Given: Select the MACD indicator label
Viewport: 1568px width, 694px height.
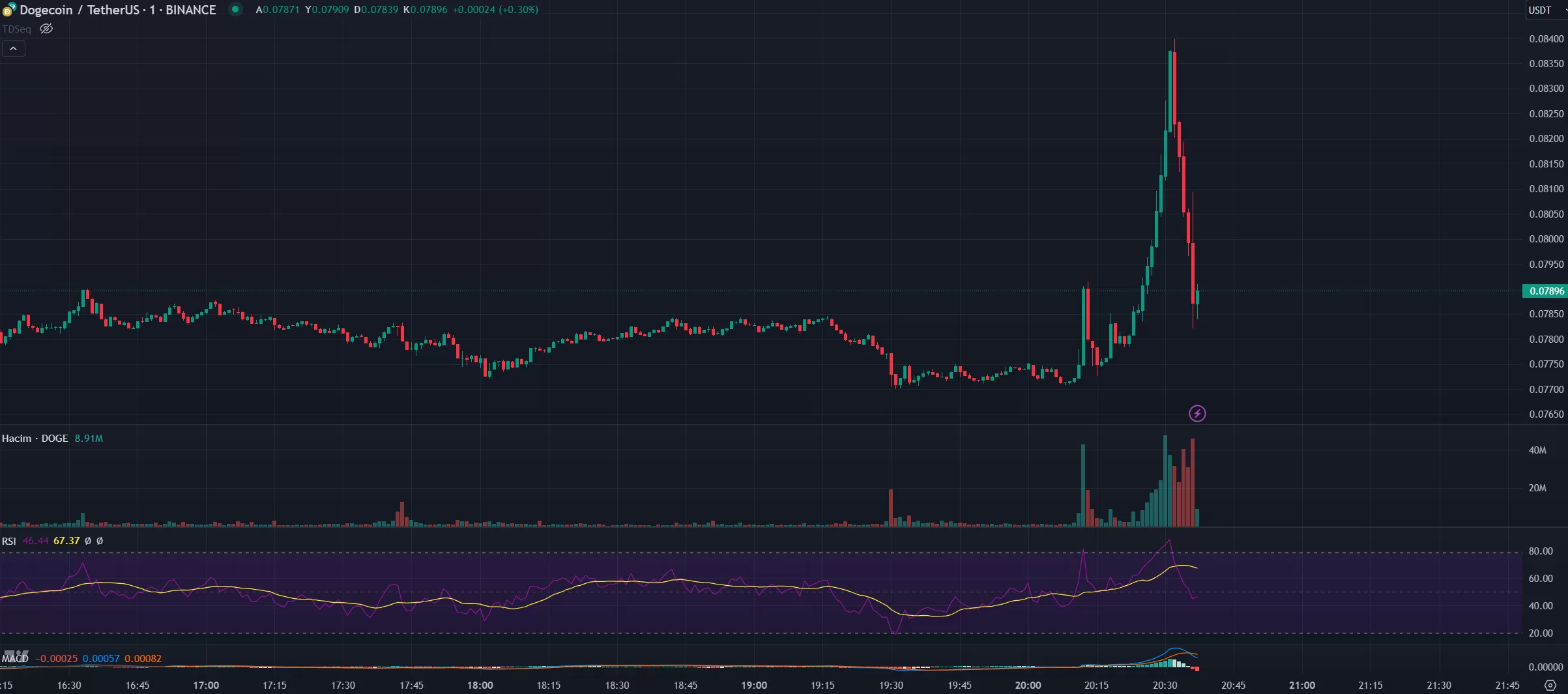Looking at the screenshot, I should click(x=15, y=659).
